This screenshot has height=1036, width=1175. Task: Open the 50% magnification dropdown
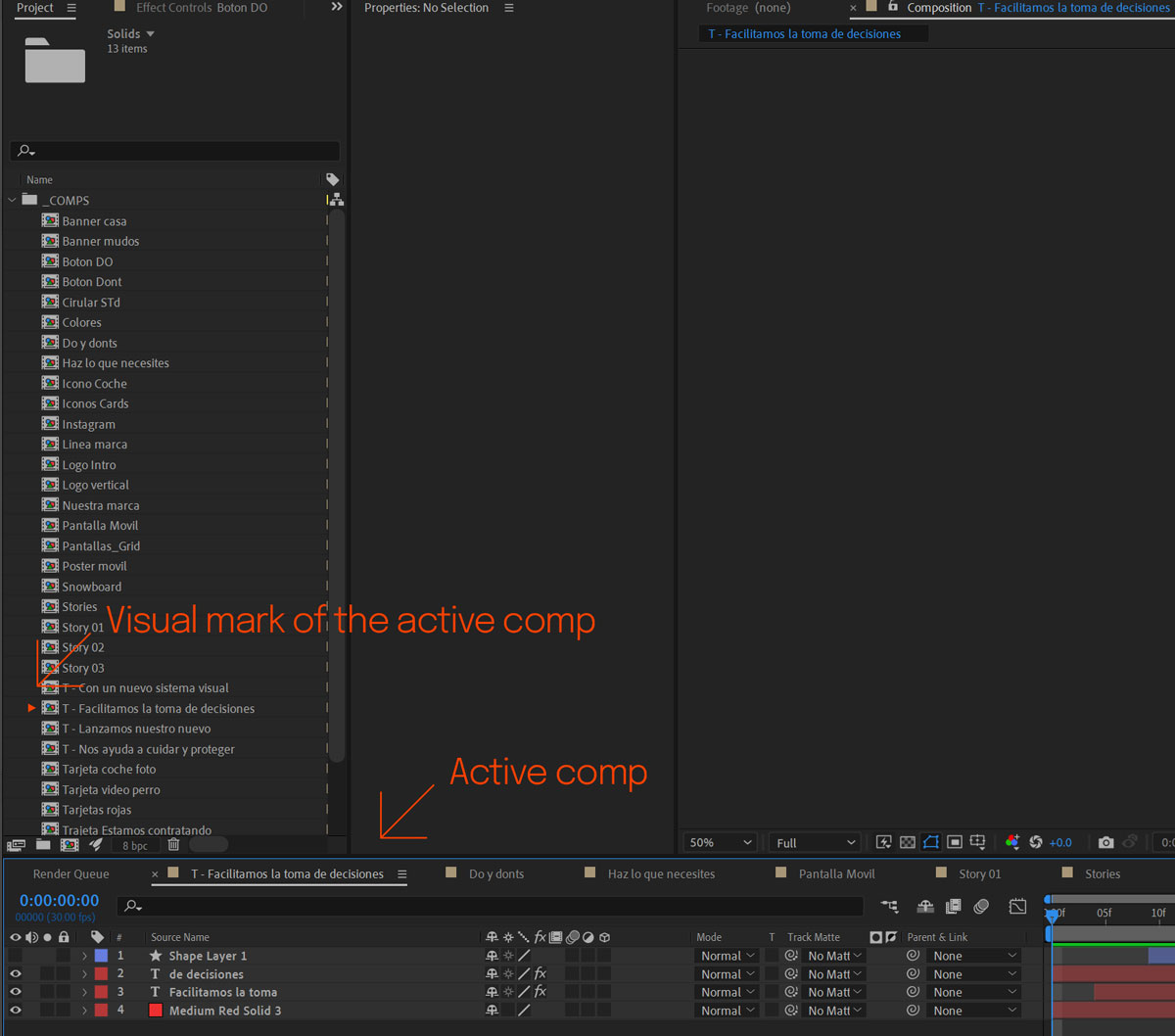(719, 842)
